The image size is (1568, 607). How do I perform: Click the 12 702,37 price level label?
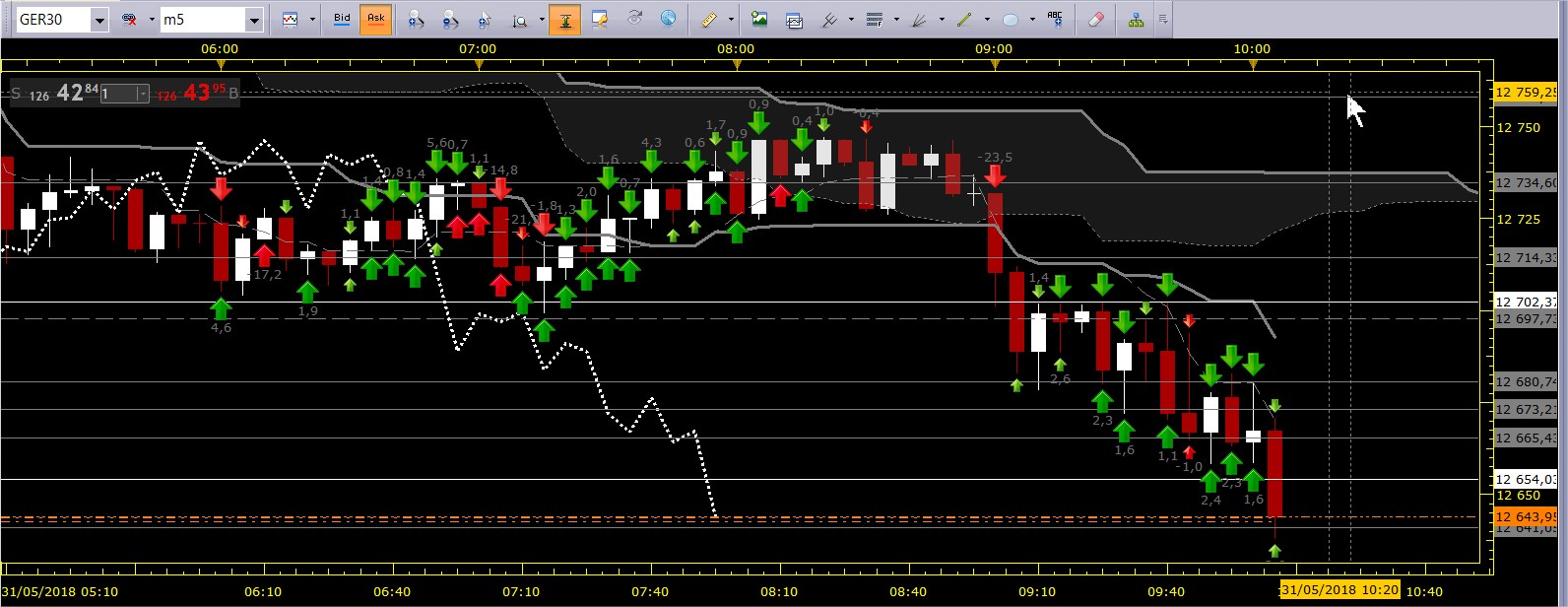(1526, 303)
